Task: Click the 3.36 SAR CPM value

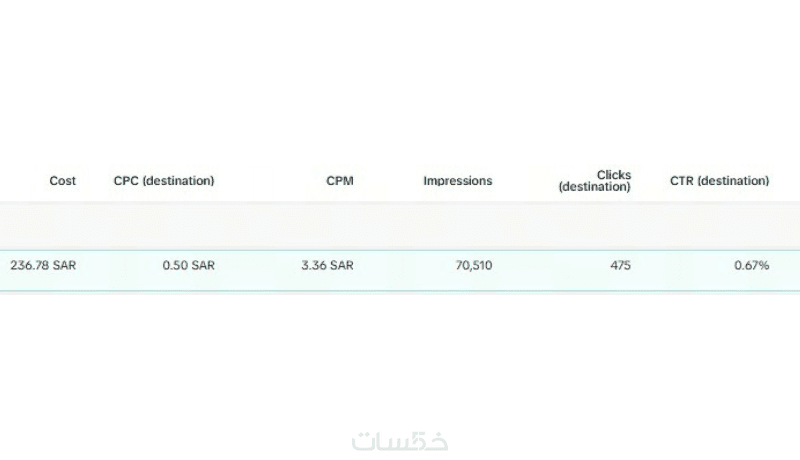Action: click(x=327, y=266)
